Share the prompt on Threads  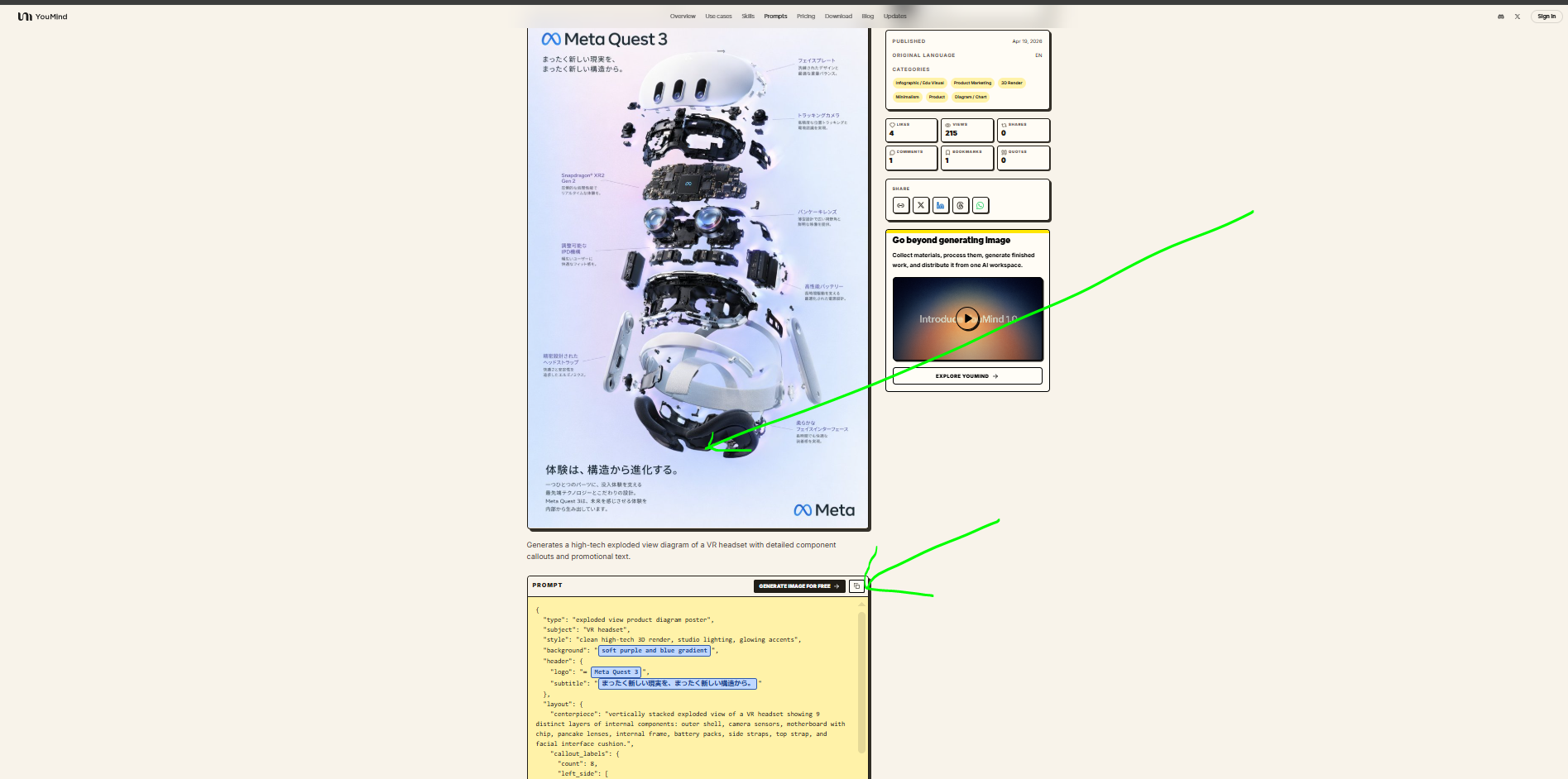tap(961, 205)
